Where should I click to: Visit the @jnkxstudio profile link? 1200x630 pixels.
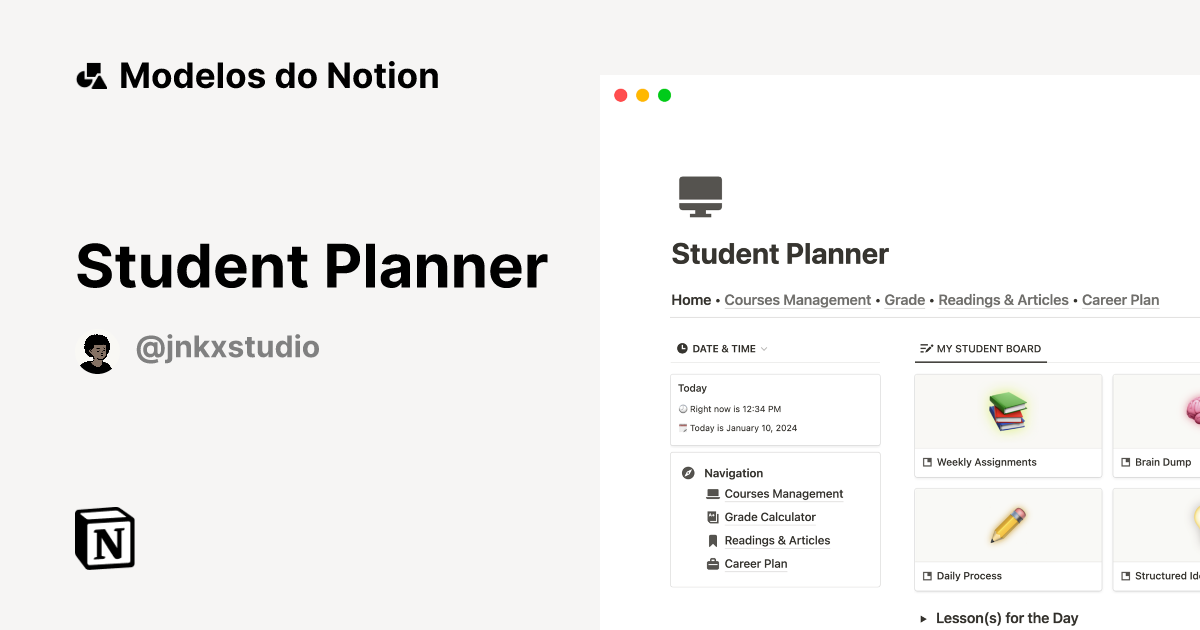click(x=228, y=347)
